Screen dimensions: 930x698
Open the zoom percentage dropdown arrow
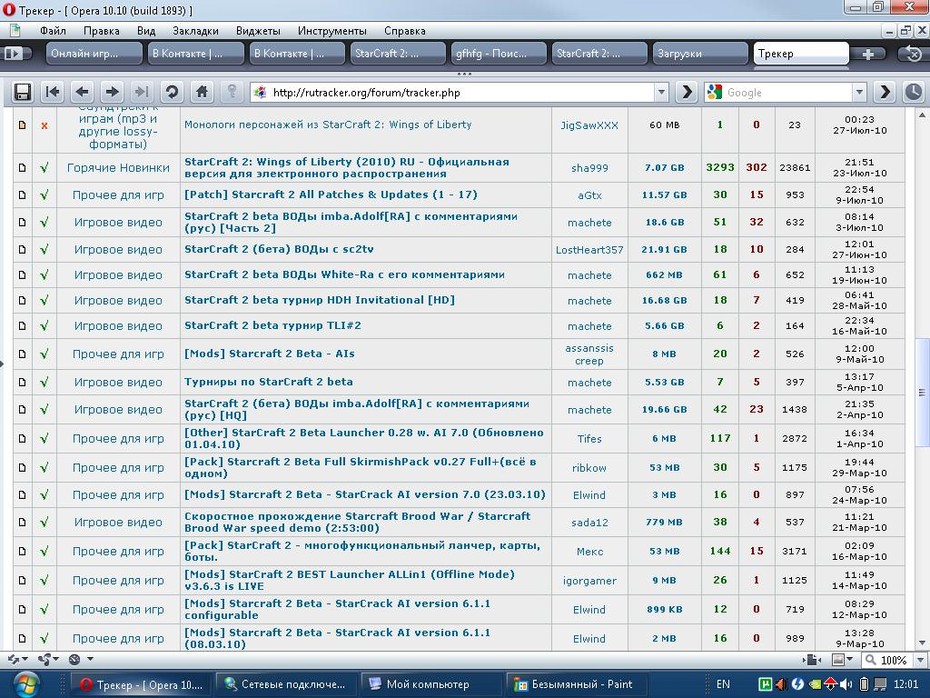coord(921,659)
